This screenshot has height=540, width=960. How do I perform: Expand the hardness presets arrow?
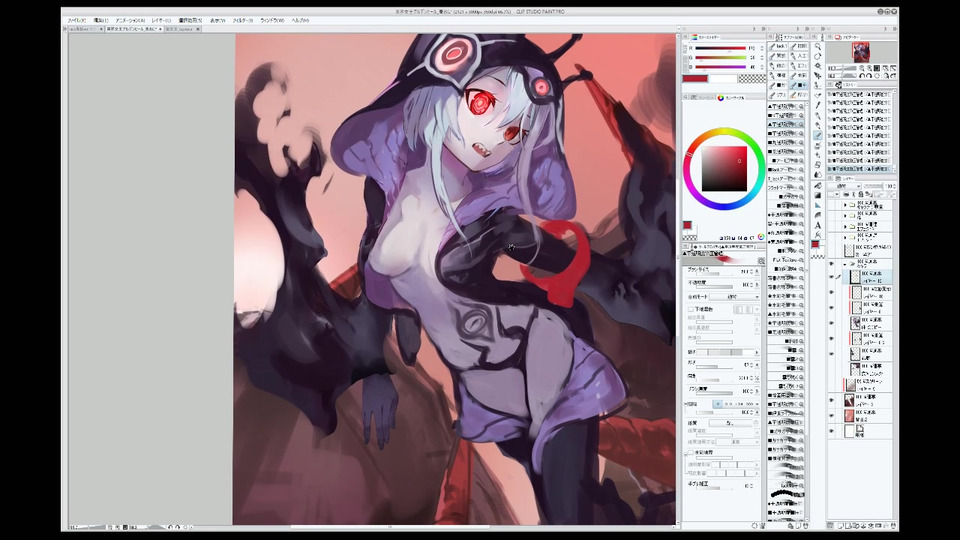pyautogui.click(x=757, y=352)
